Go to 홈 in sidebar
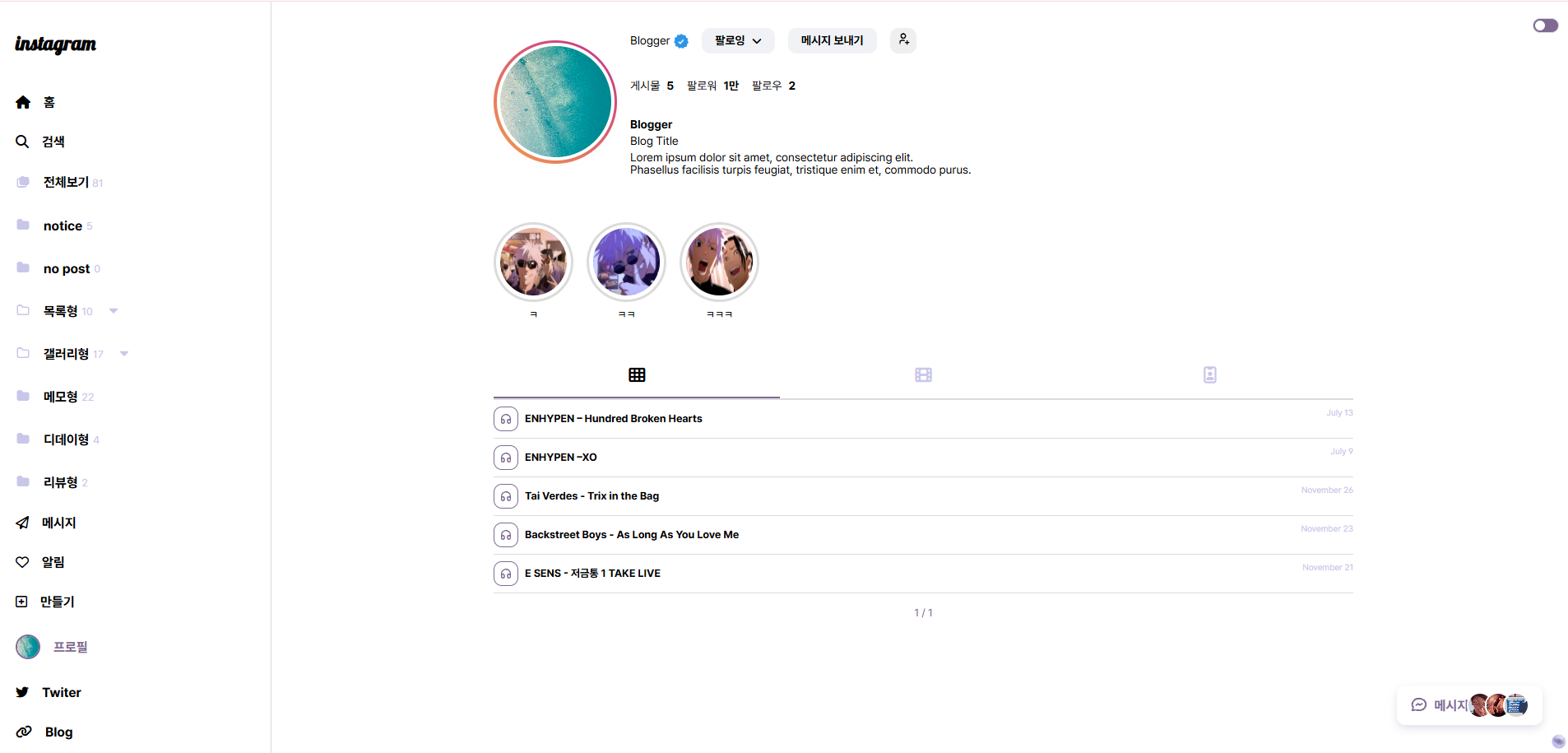Image resolution: width=1568 pixels, height=753 pixels. pos(49,102)
